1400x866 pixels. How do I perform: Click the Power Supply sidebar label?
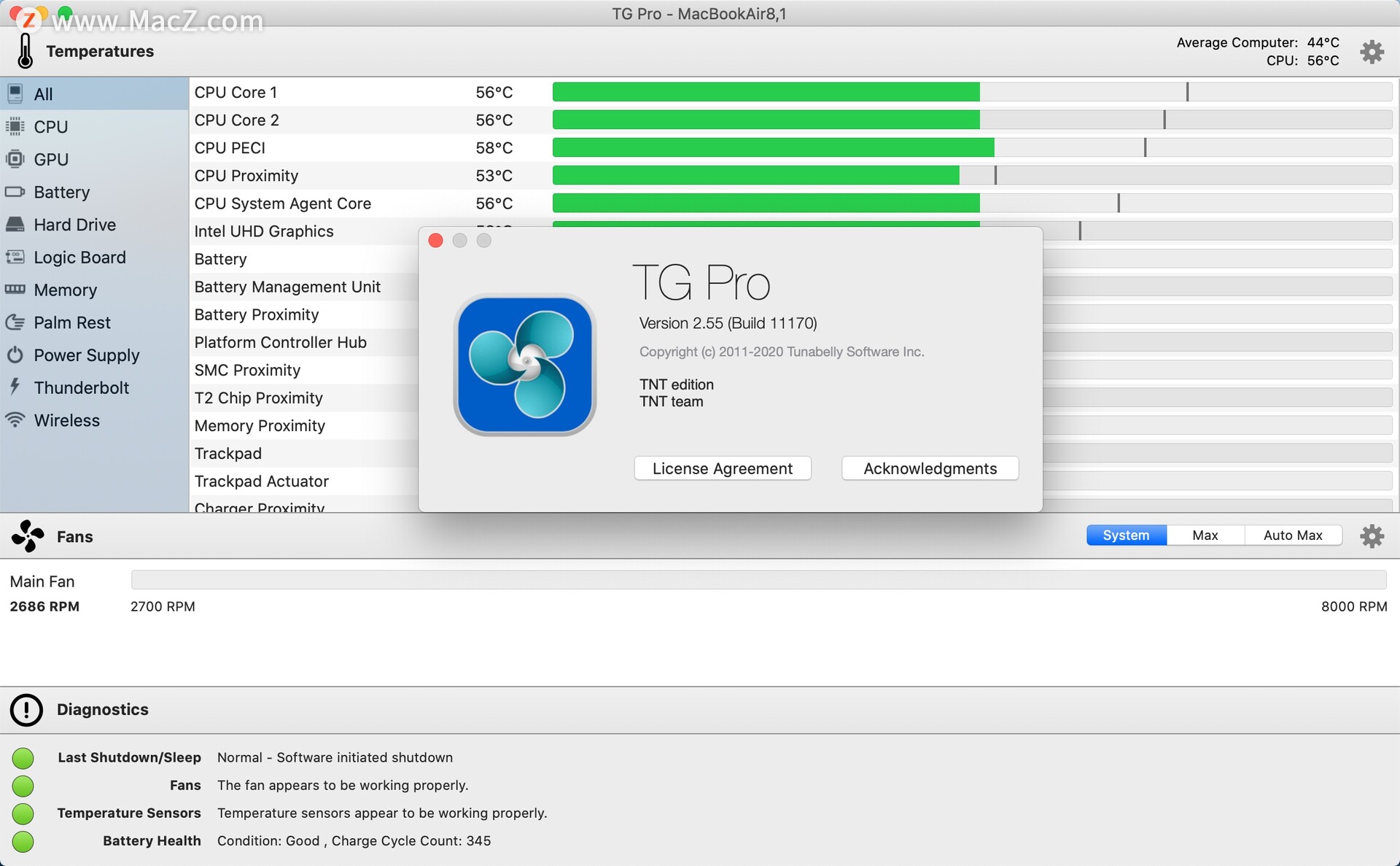(x=86, y=355)
